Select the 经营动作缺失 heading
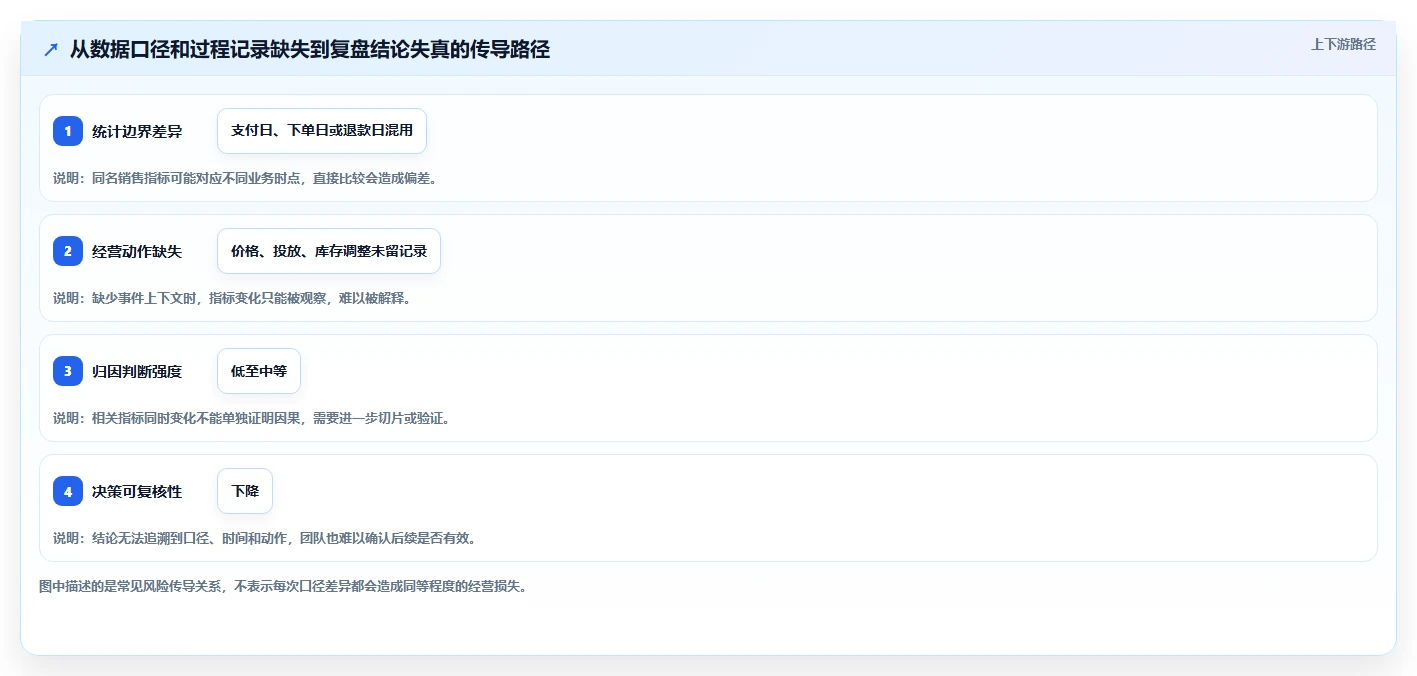 pyautogui.click(x=137, y=251)
